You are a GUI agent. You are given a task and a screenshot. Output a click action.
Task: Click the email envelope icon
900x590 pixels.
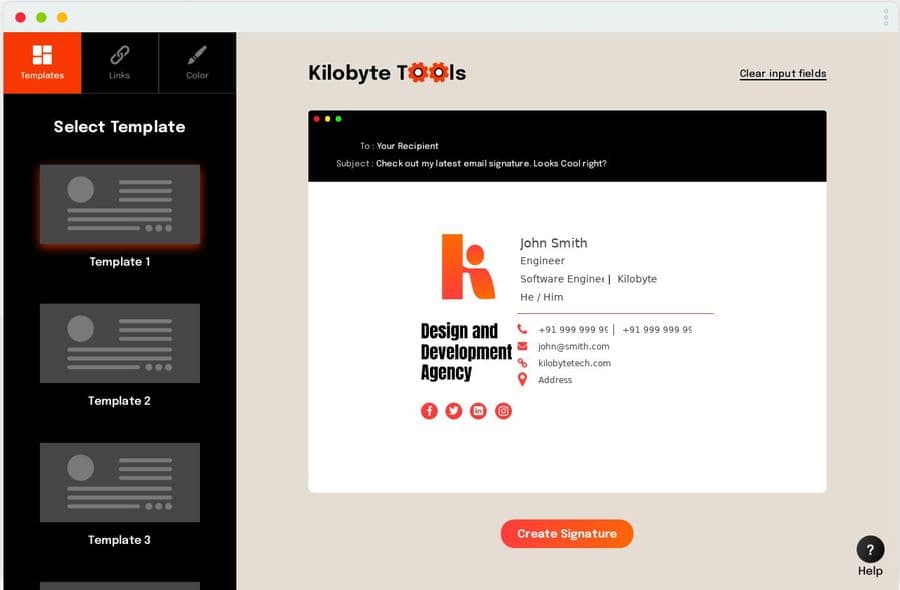tap(522, 346)
